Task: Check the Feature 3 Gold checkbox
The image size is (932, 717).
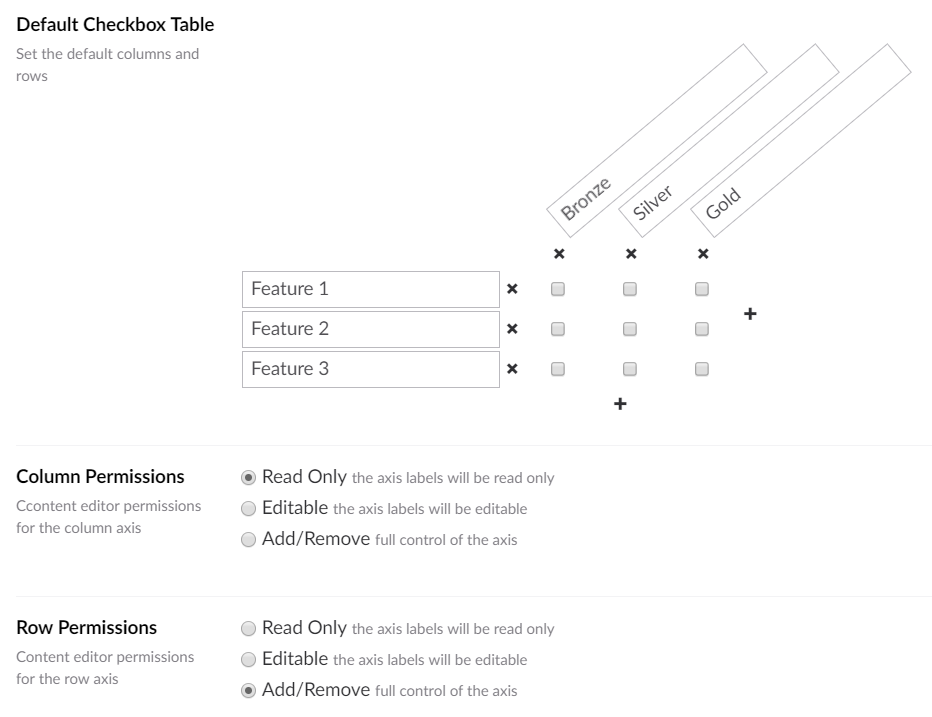Action: coord(701,369)
